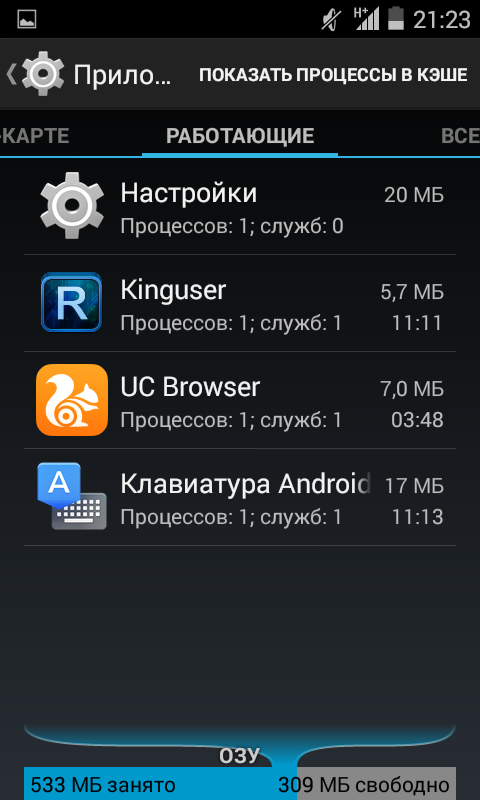Tap the Settings gear icon in header
The image size is (480, 800).
click(x=43, y=74)
